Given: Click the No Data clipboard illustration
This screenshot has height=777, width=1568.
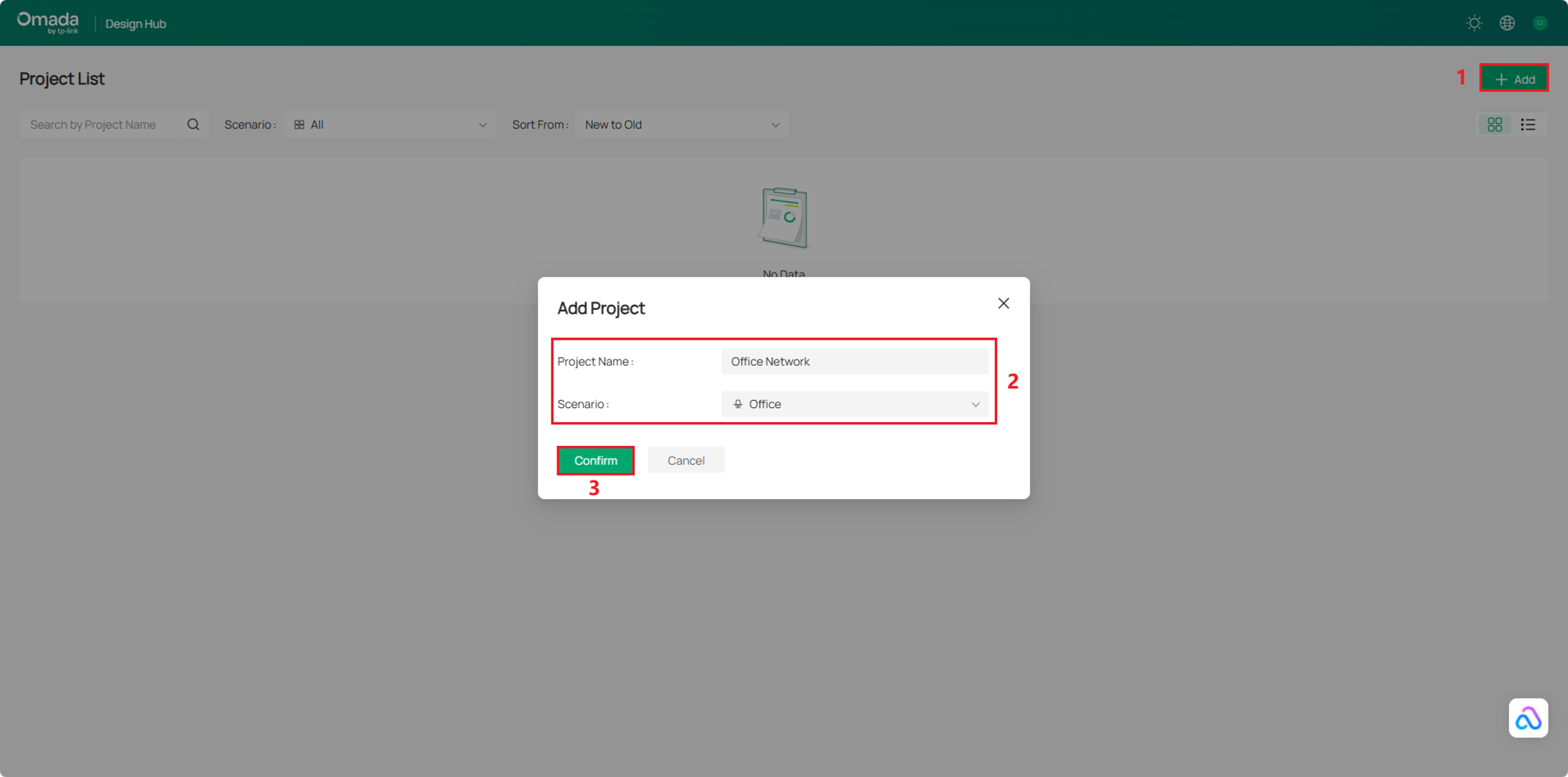Looking at the screenshot, I should coord(784,218).
